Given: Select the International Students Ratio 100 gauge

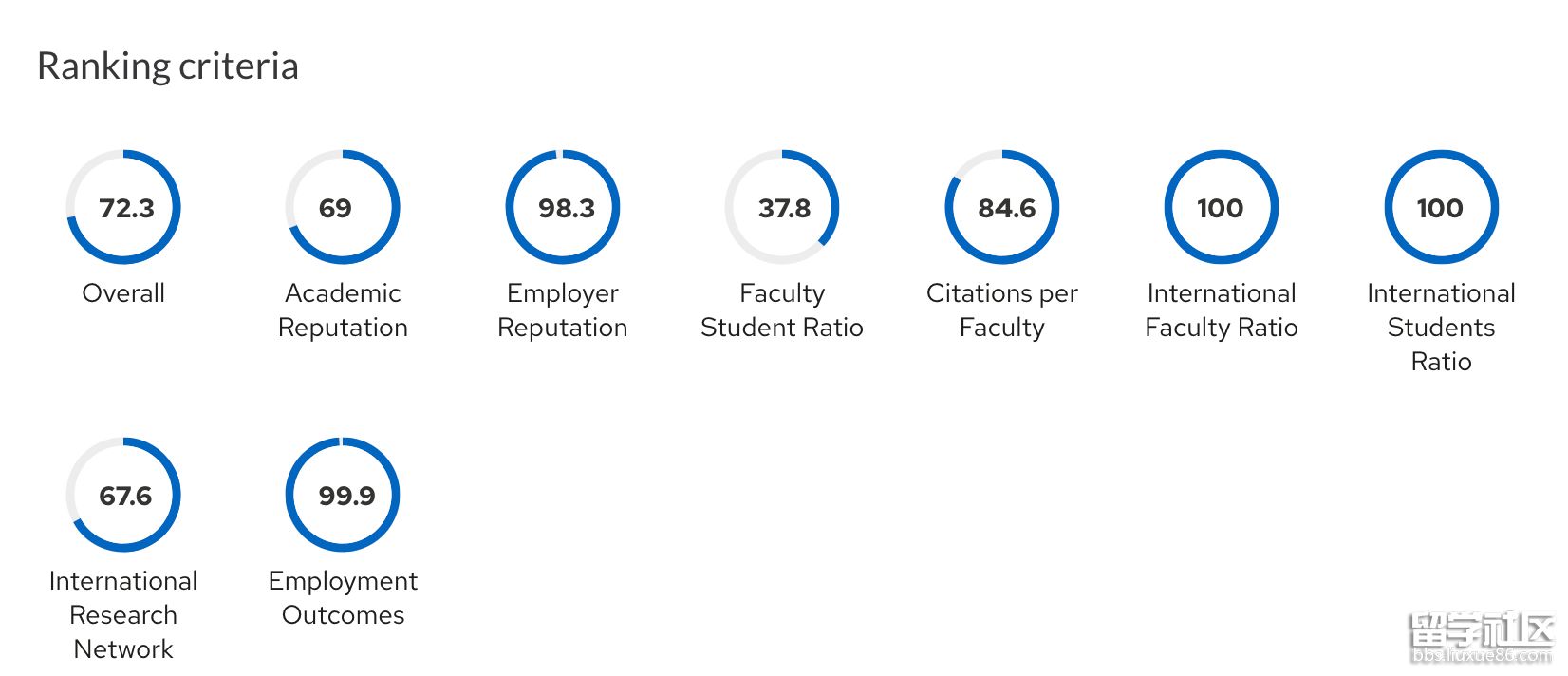Looking at the screenshot, I should coord(1441,207).
